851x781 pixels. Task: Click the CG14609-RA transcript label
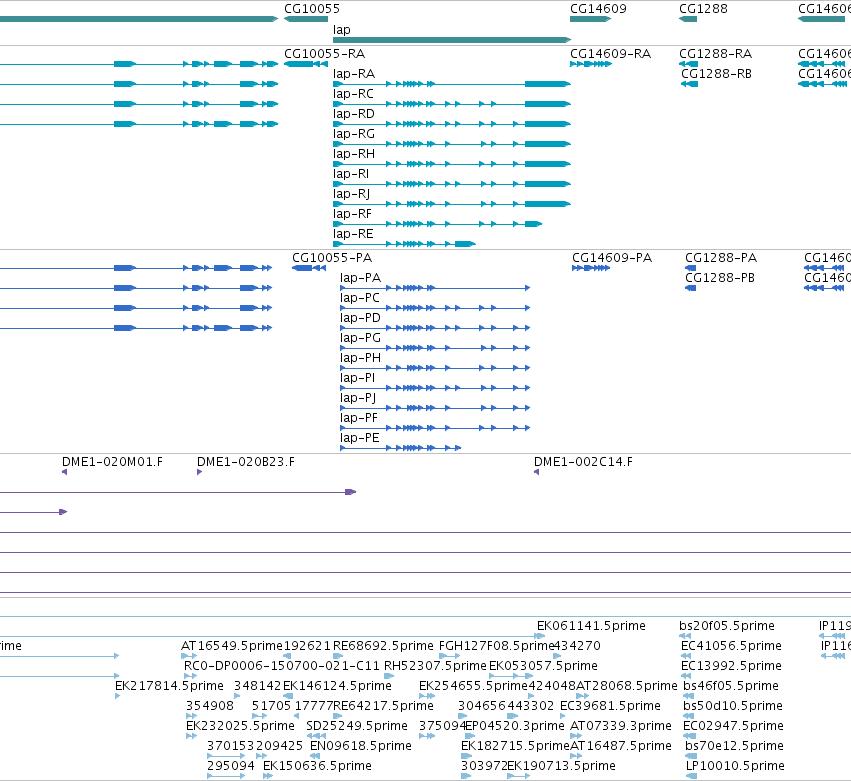click(x=611, y=54)
